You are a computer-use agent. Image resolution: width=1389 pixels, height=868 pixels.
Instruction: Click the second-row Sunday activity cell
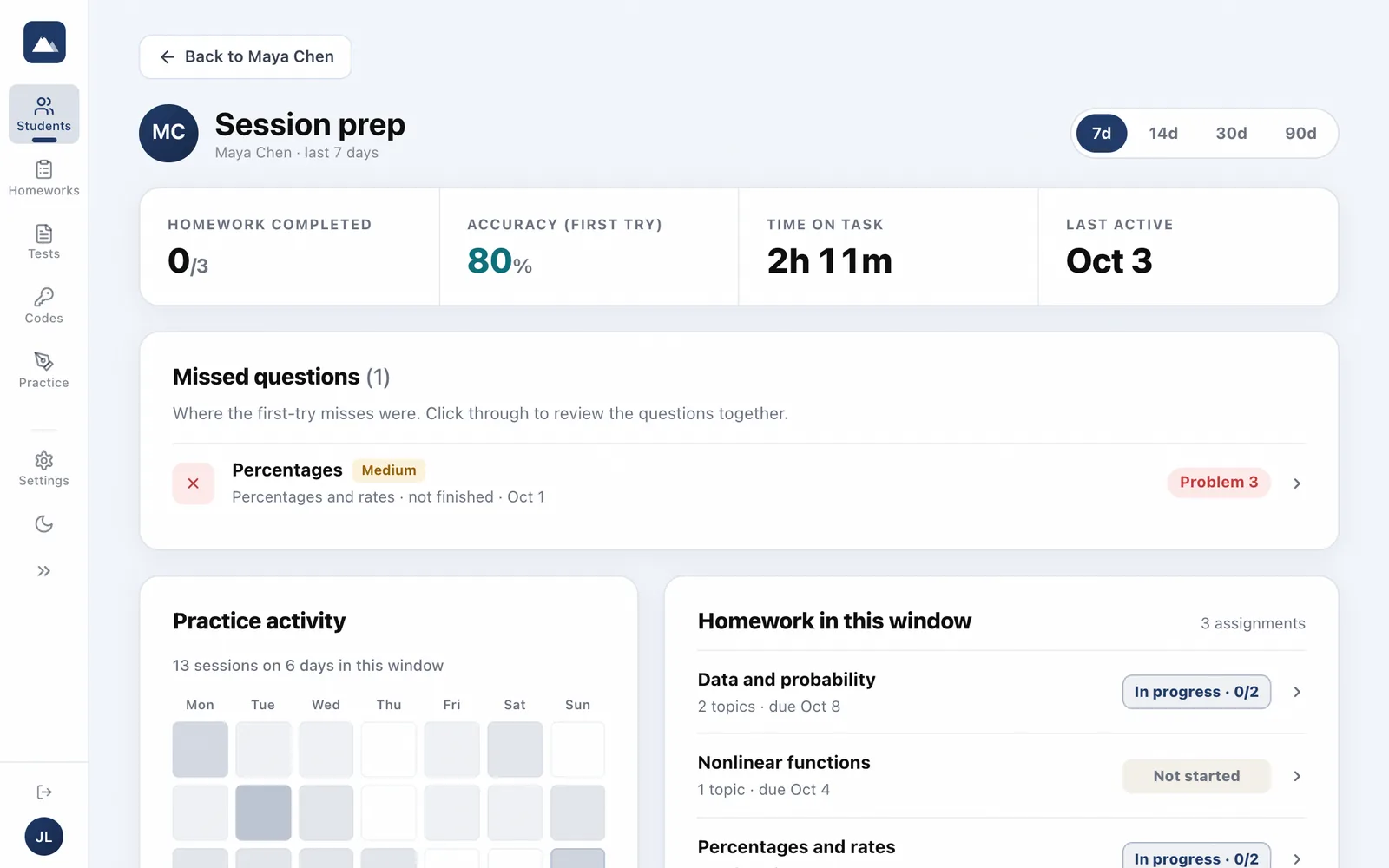(x=577, y=812)
